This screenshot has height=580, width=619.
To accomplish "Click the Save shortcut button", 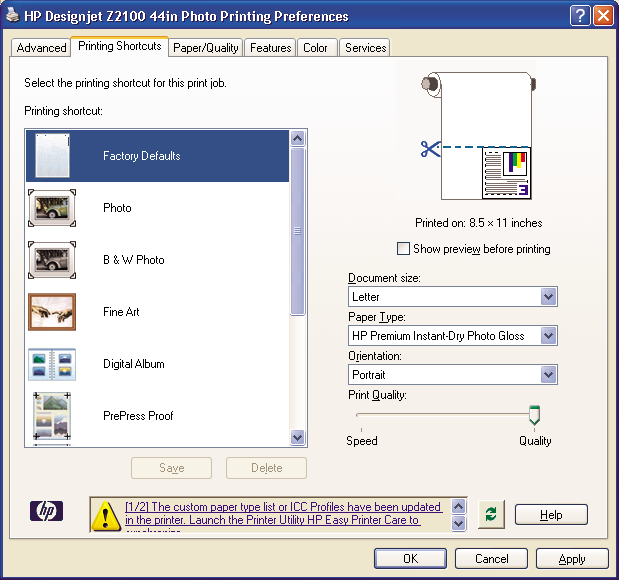I will [172, 468].
